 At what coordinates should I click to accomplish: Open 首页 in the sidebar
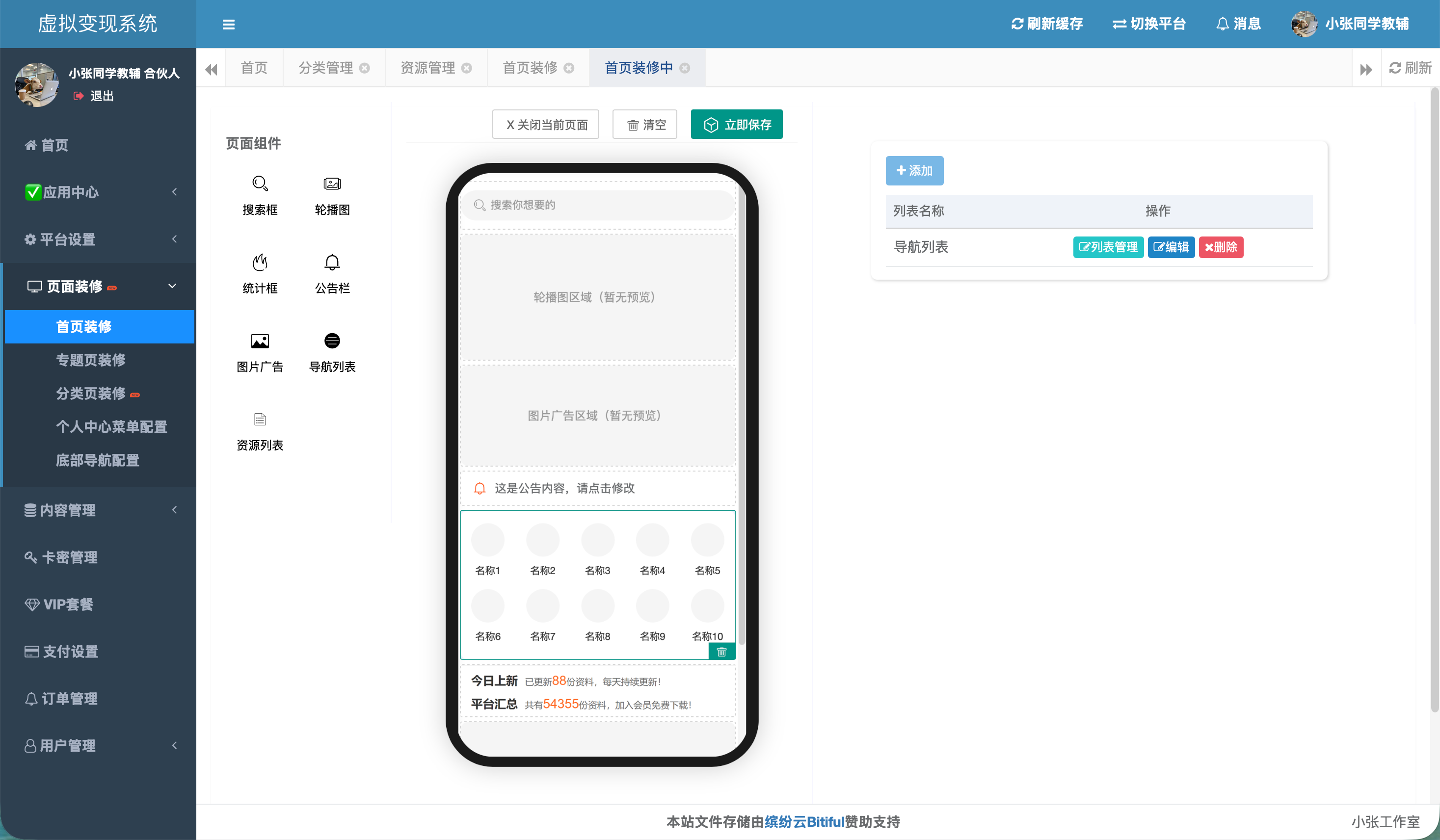click(x=98, y=145)
